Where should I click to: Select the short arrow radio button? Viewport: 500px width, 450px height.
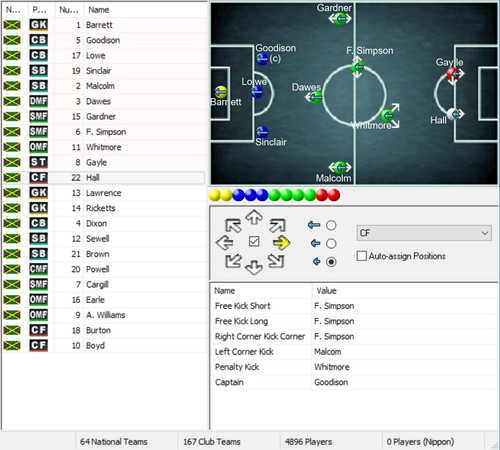coord(331,262)
